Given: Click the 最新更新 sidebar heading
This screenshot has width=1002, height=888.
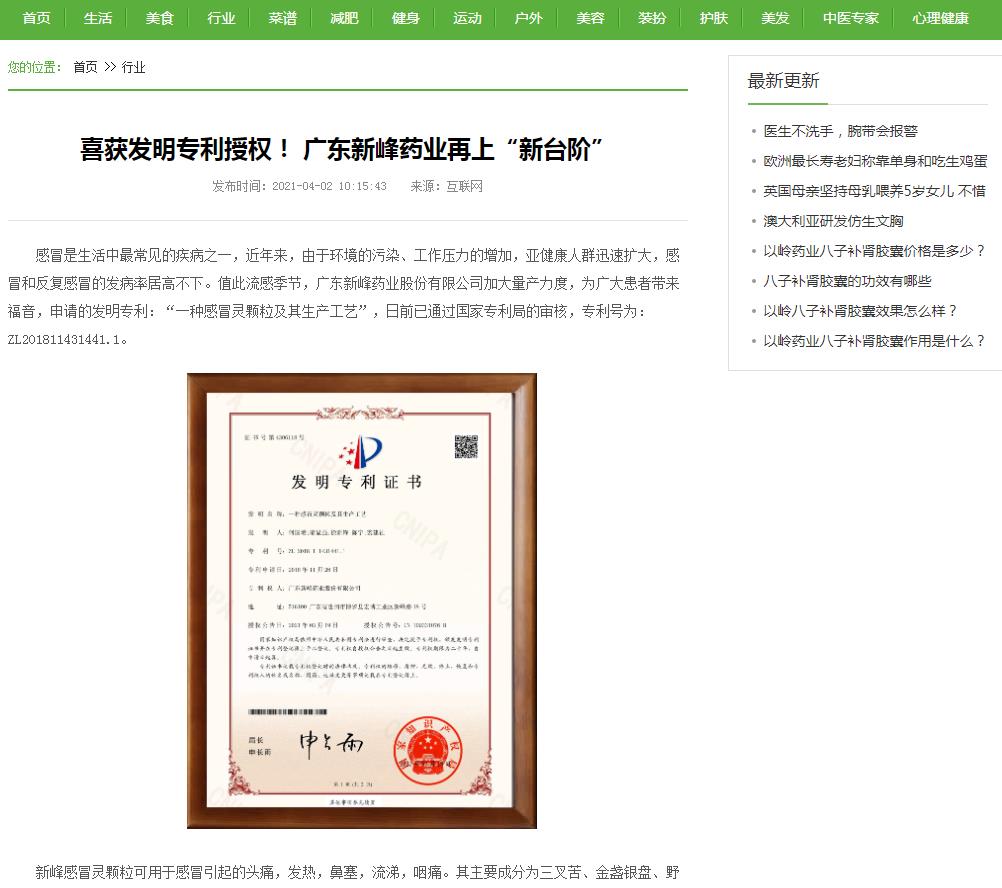Looking at the screenshot, I should (x=783, y=81).
